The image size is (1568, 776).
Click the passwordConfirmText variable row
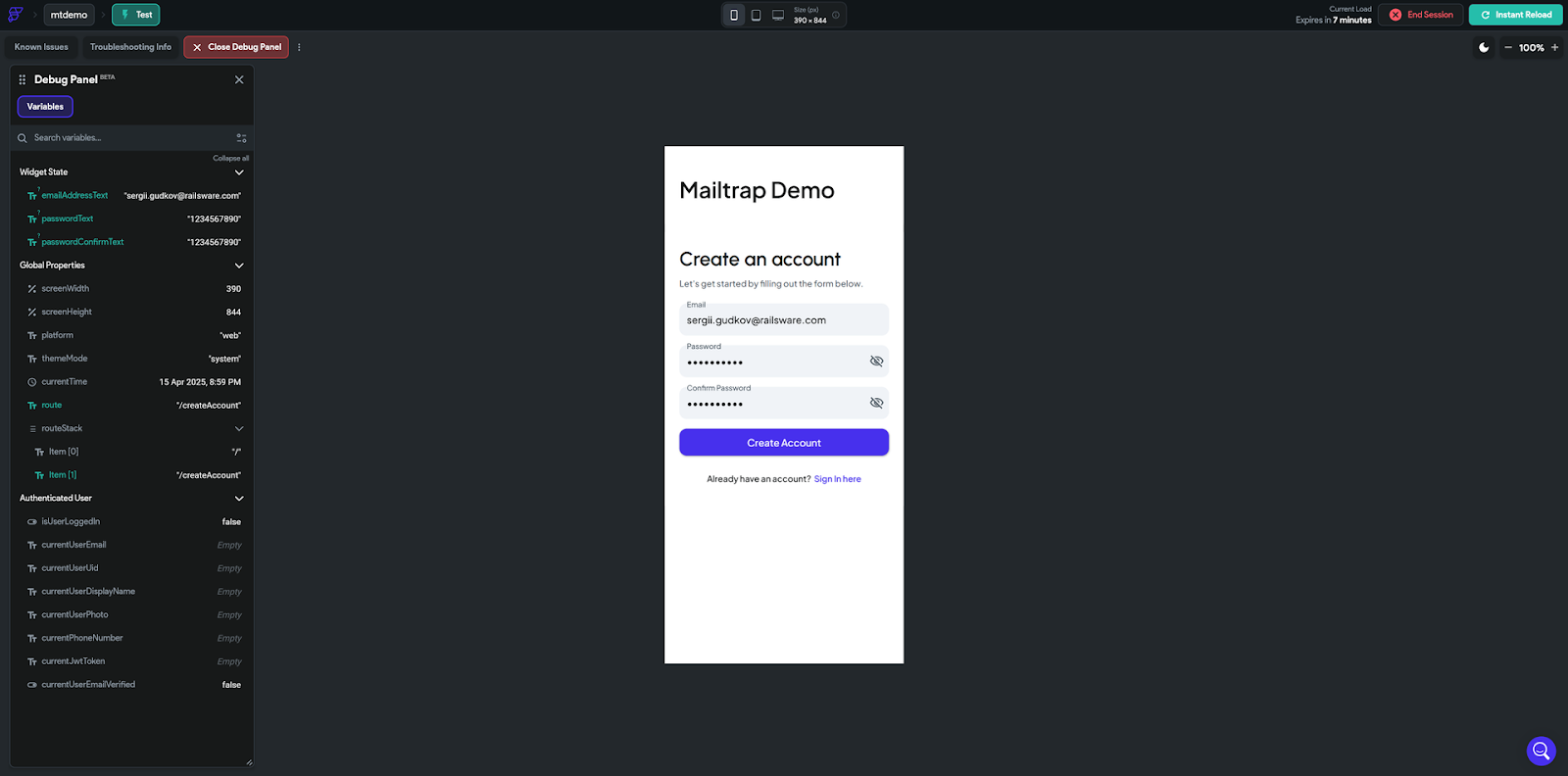click(133, 242)
